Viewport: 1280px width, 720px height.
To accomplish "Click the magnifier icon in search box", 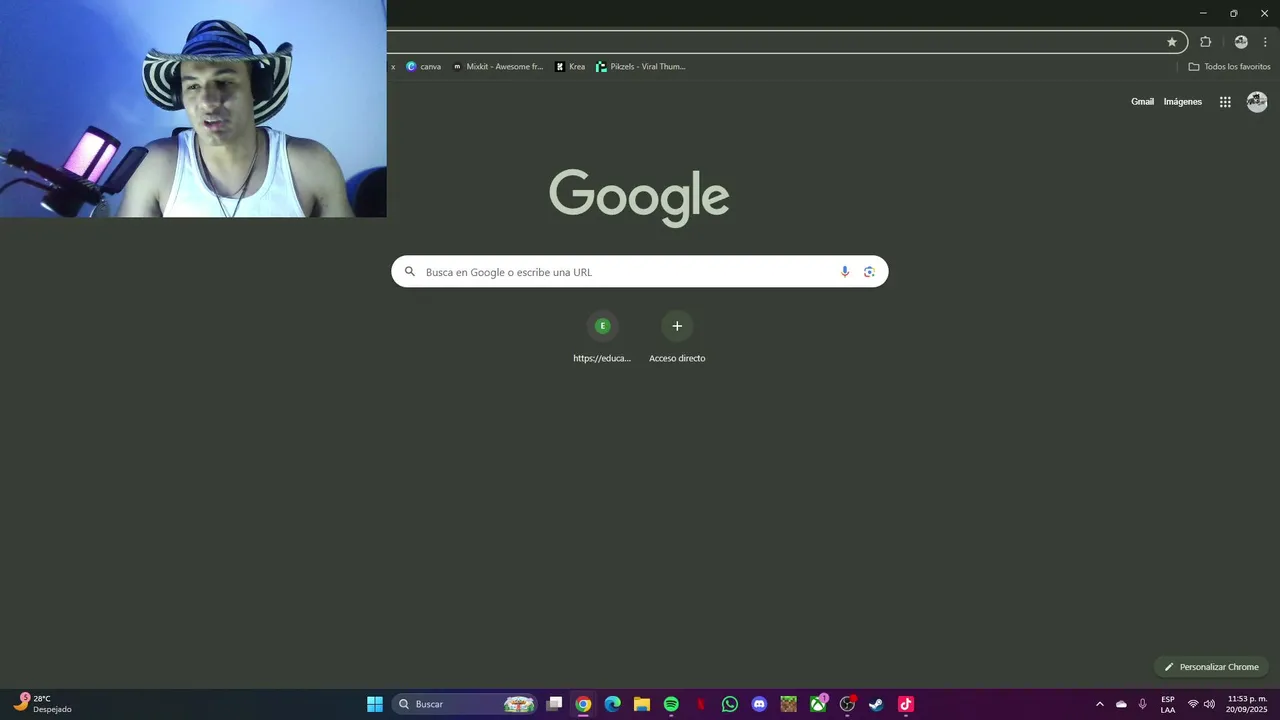I will coord(409,272).
